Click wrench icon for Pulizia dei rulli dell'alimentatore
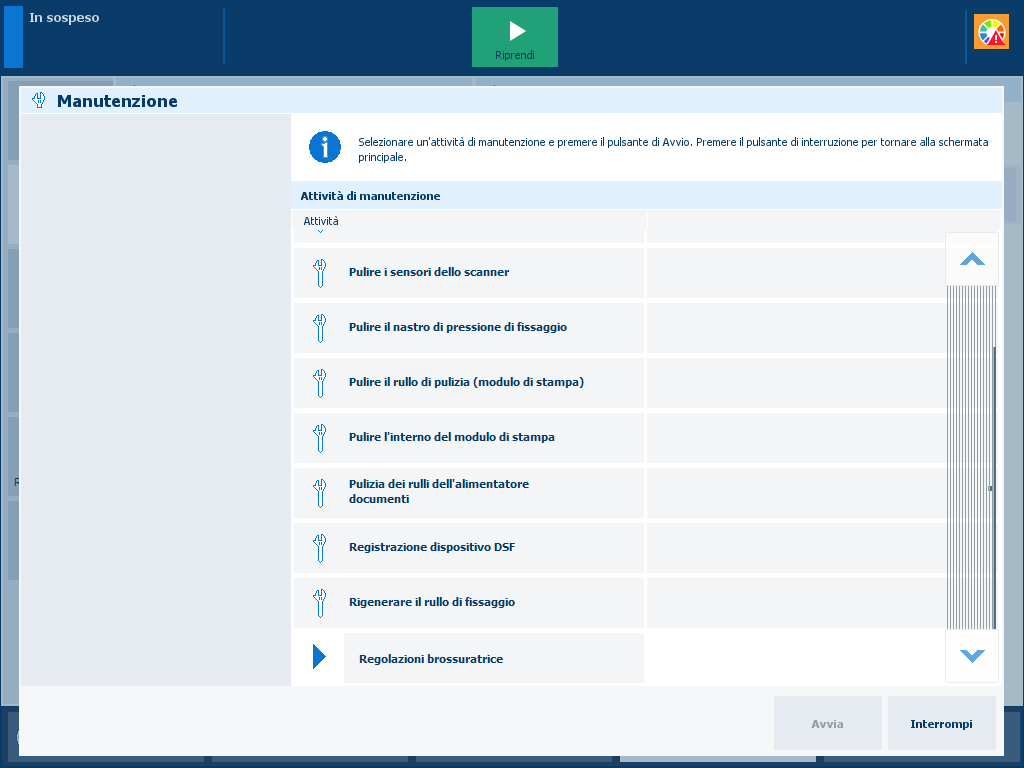This screenshot has height=768, width=1024. pos(319,492)
